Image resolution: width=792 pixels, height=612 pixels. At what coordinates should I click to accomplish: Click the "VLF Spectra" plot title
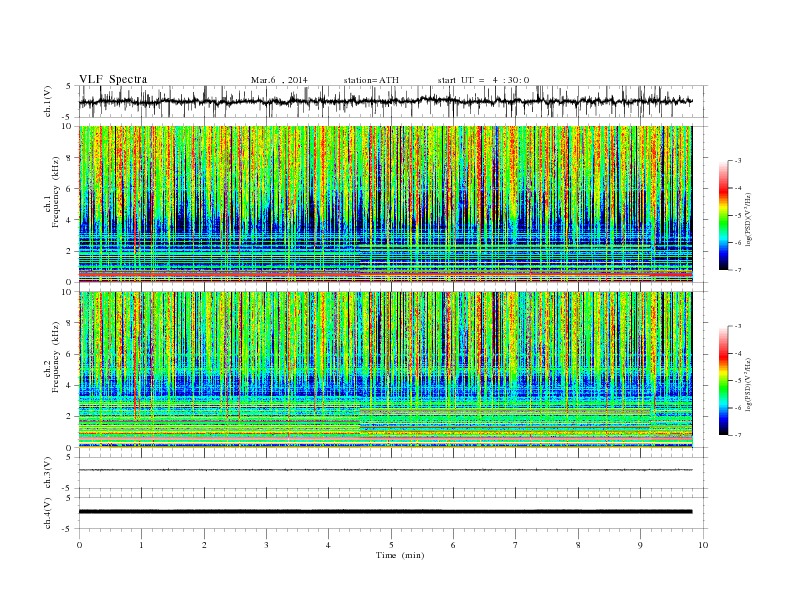tap(113, 79)
